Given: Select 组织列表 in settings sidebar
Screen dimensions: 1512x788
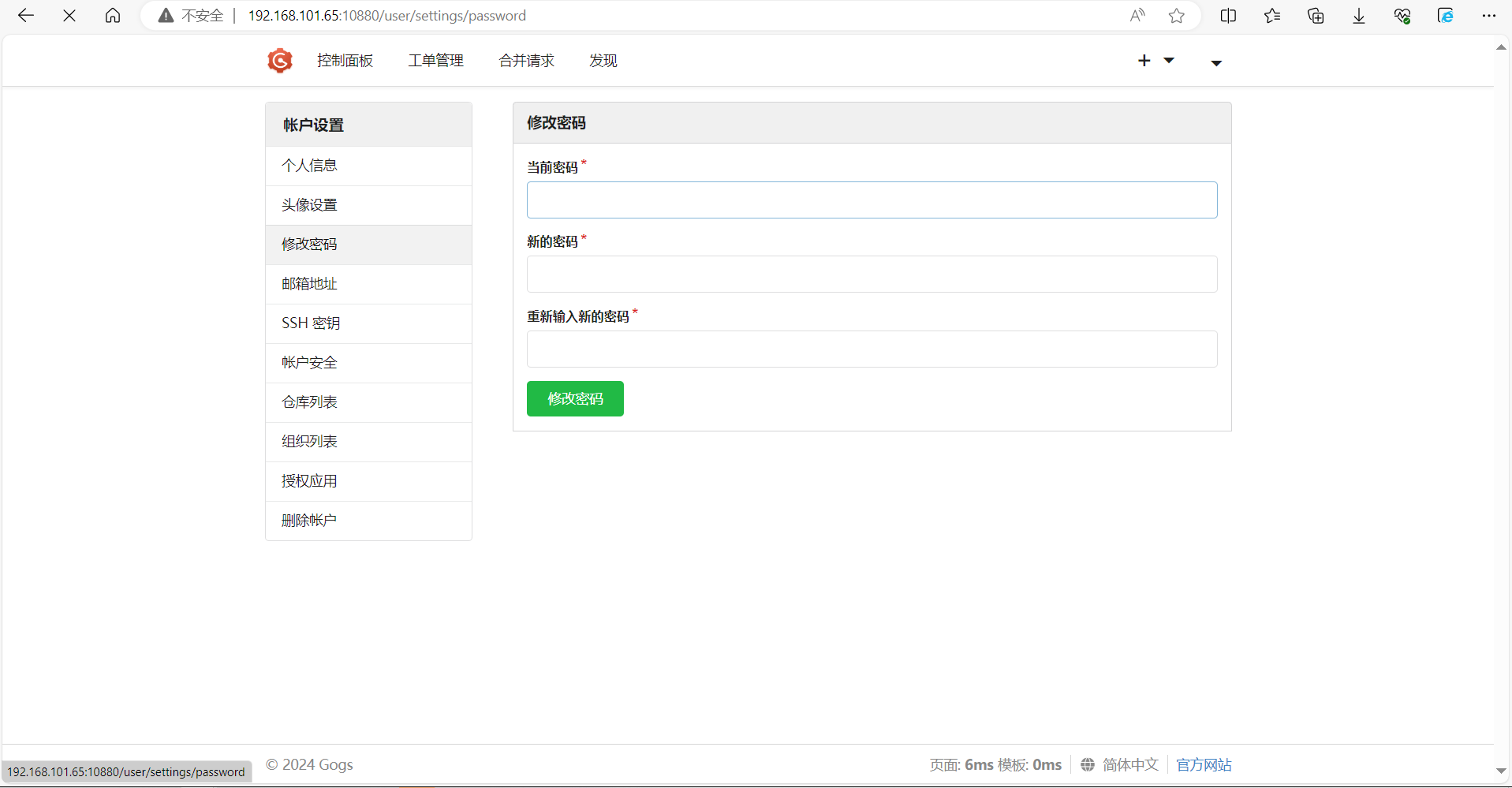Looking at the screenshot, I should (x=368, y=442).
